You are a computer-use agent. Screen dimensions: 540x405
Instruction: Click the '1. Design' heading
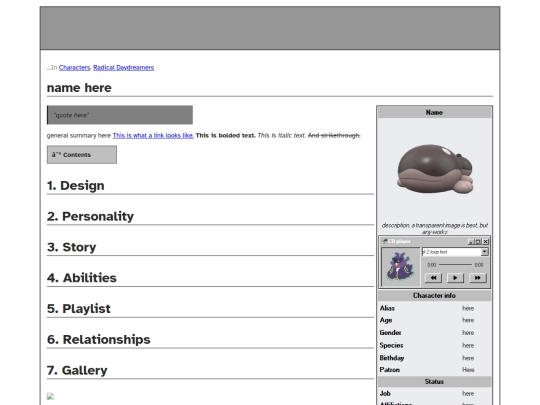pos(75,186)
